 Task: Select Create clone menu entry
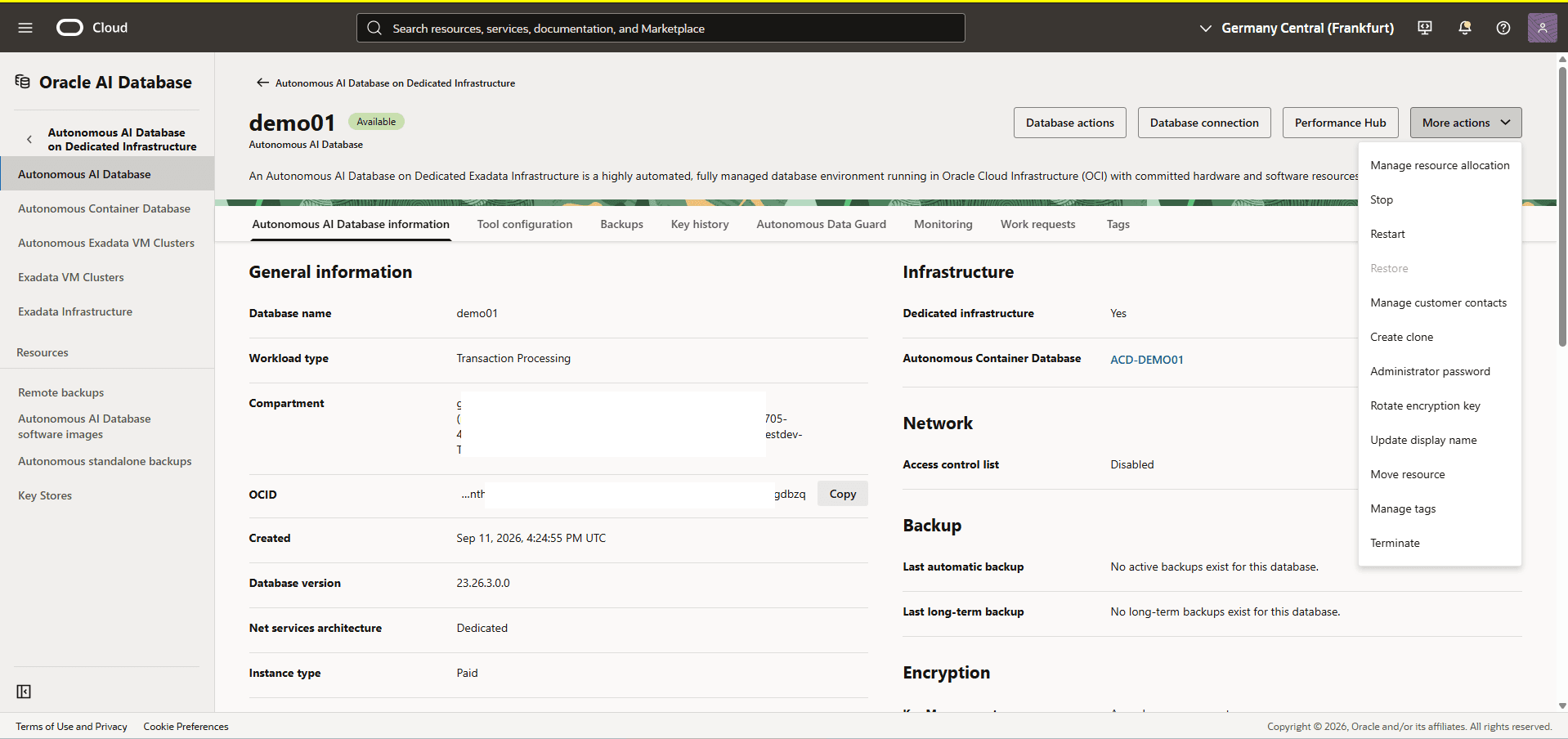1440,337
